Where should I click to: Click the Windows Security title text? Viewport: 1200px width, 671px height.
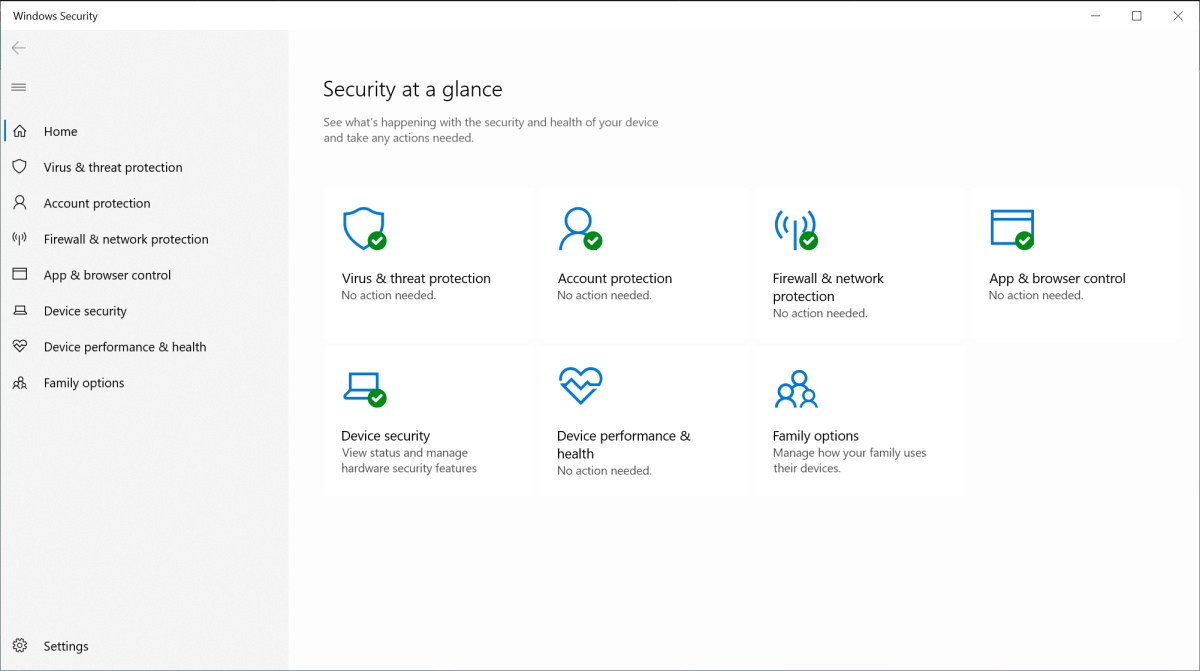click(x=55, y=16)
